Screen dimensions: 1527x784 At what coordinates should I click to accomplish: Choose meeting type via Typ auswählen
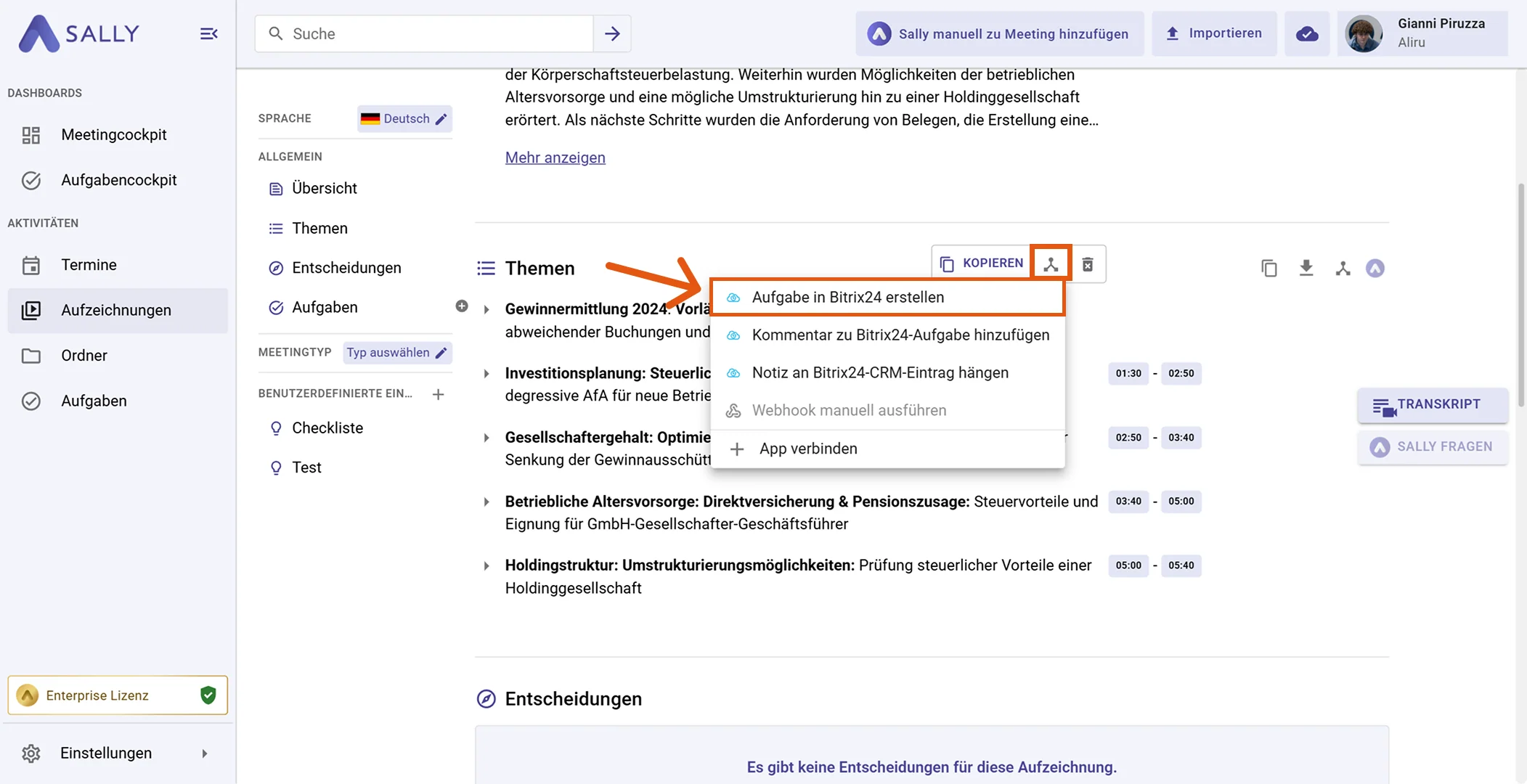coord(397,353)
